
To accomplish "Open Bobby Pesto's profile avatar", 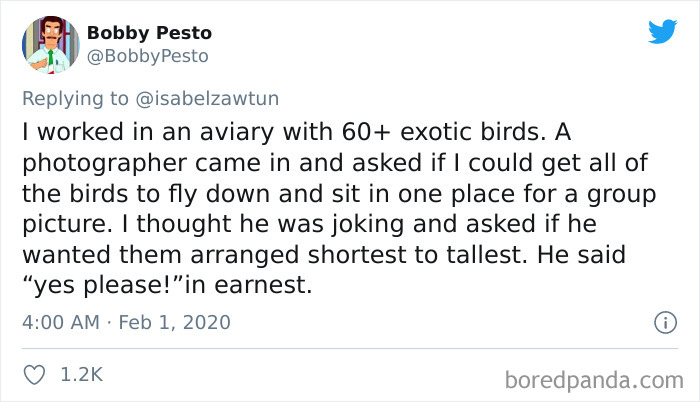I will click(x=49, y=45).
